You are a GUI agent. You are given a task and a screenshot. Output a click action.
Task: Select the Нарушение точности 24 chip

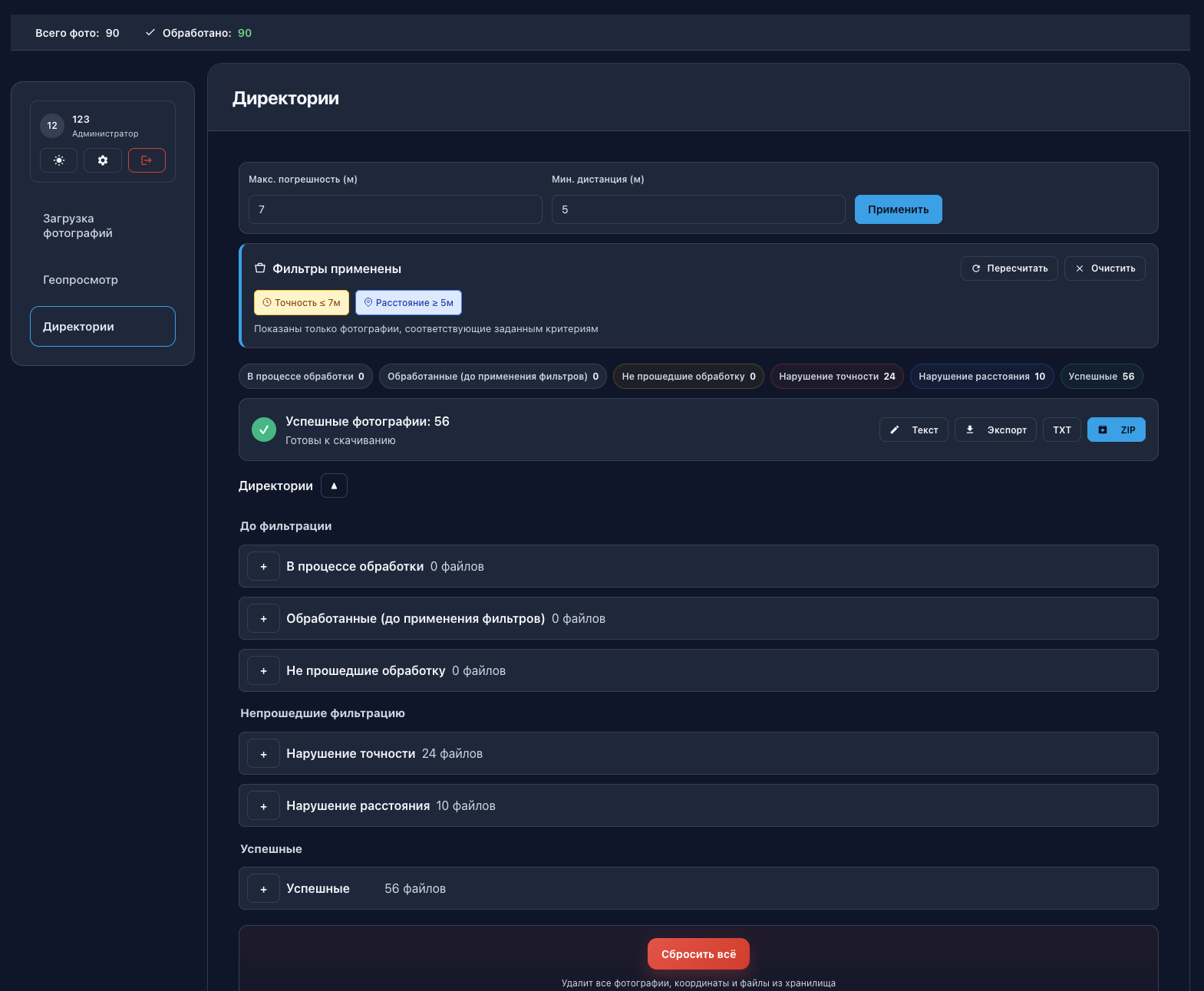pos(836,377)
